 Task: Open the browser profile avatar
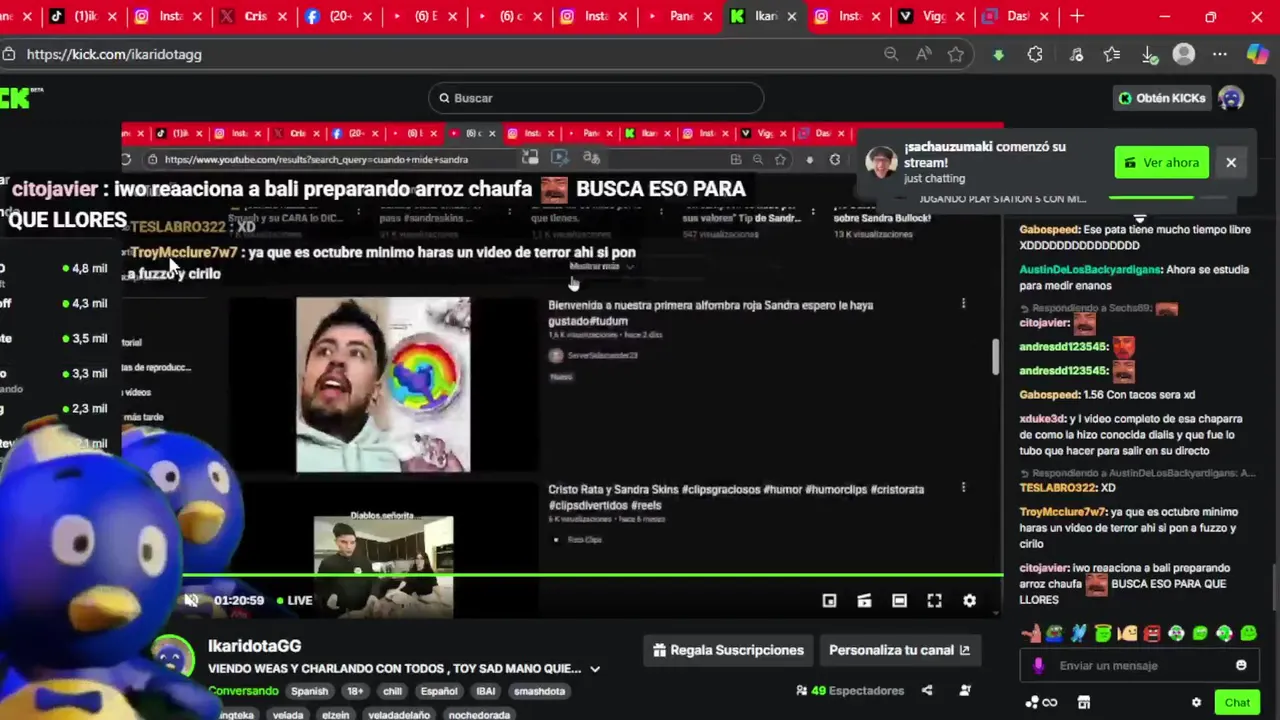[1184, 54]
